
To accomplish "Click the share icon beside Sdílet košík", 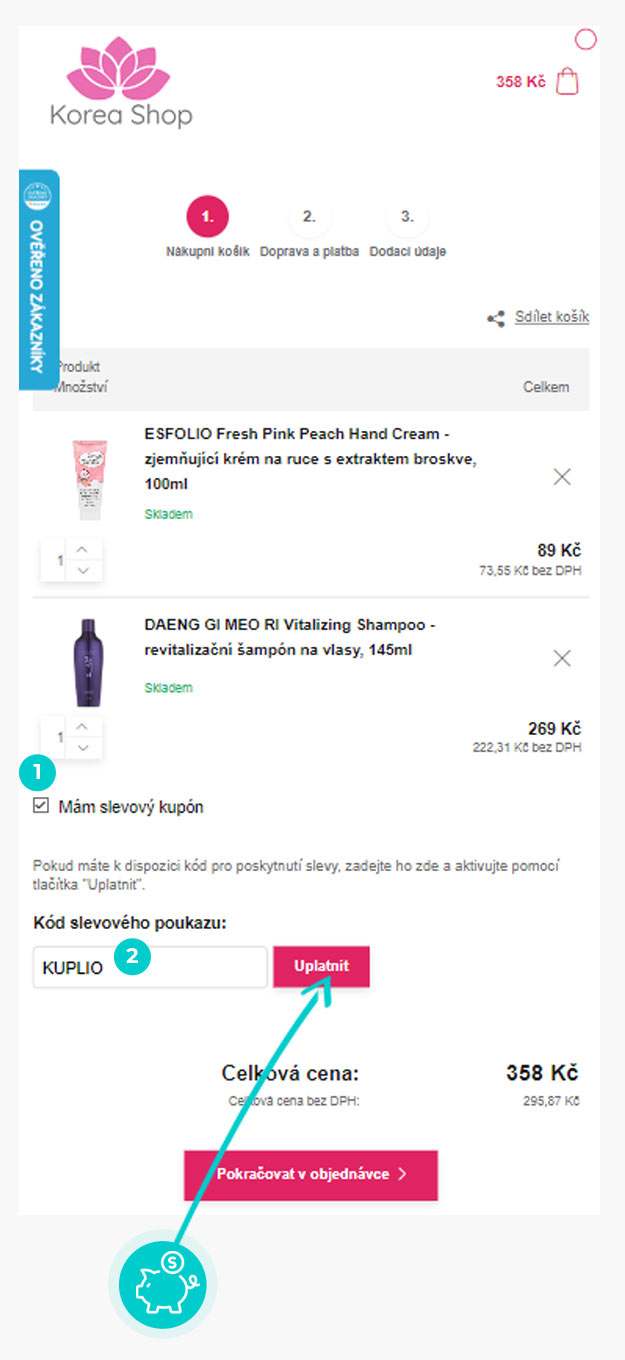I will pyautogui.click(x=496, y=318).
